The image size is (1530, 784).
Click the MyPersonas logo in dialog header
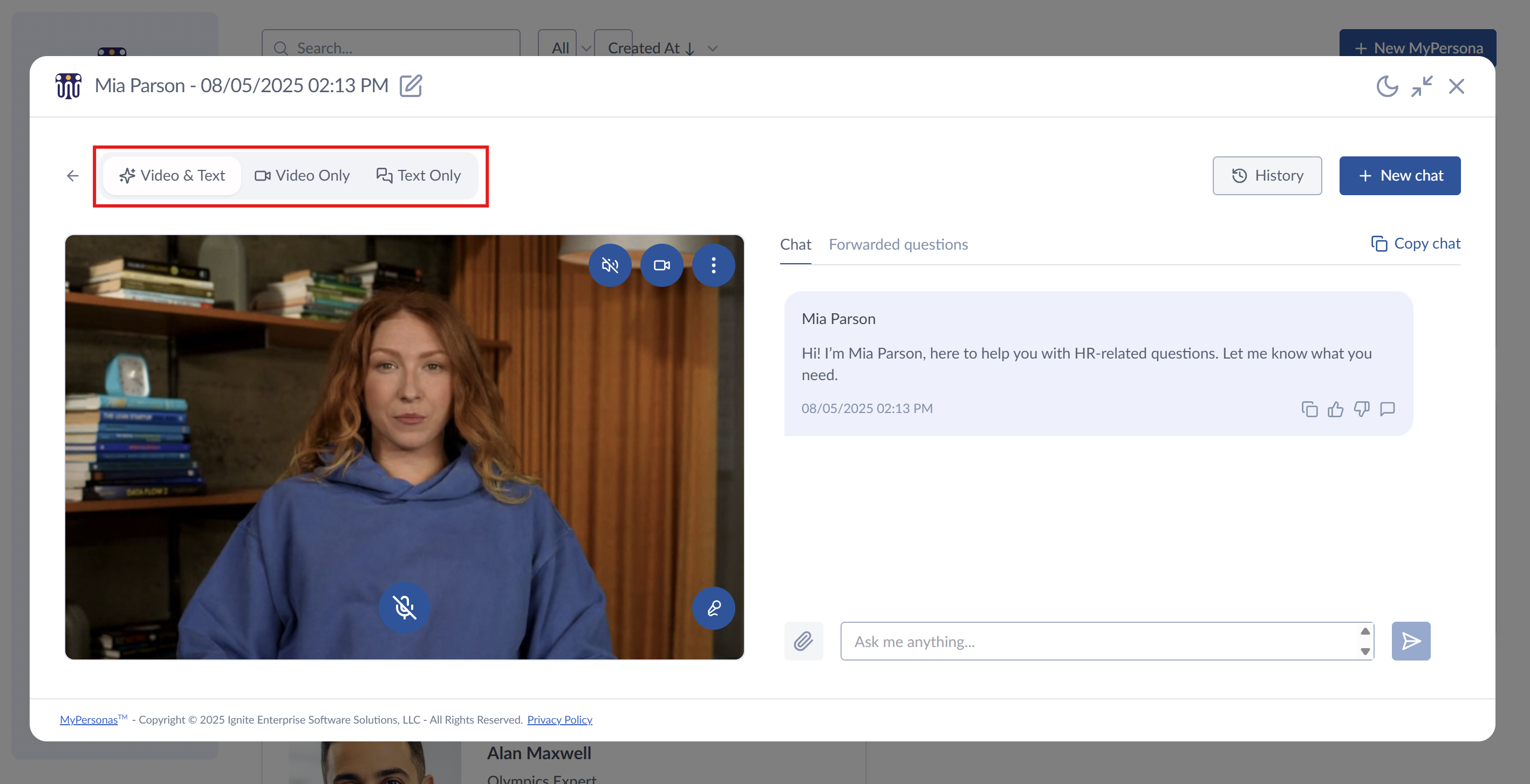pyautogui.click(x=69, y=86)
